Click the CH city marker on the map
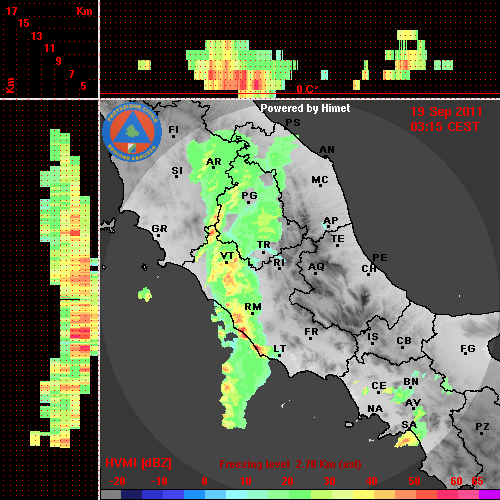 pos(368,275)
